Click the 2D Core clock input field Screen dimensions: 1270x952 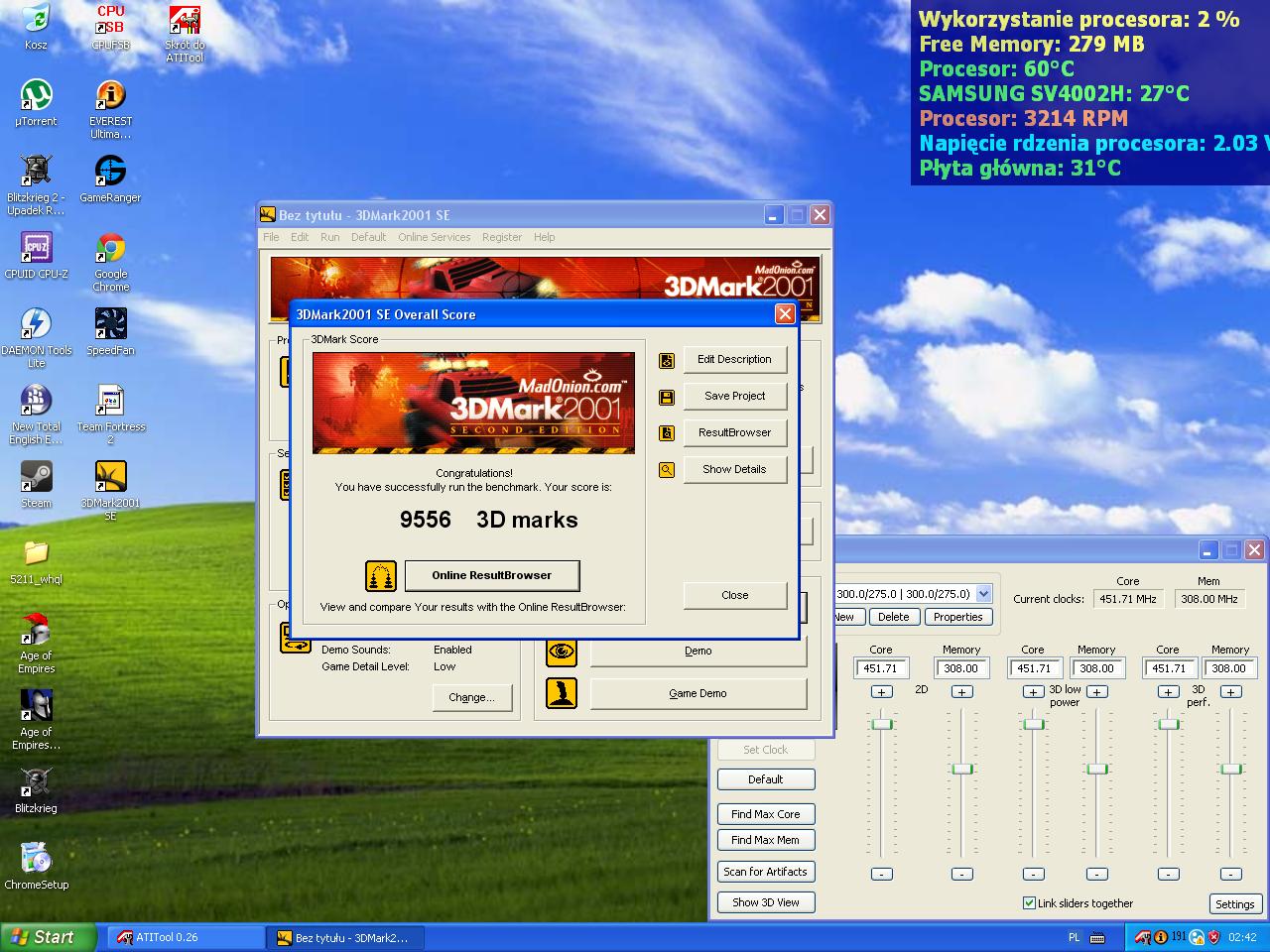pyautogui.click(x=881, y=668)
